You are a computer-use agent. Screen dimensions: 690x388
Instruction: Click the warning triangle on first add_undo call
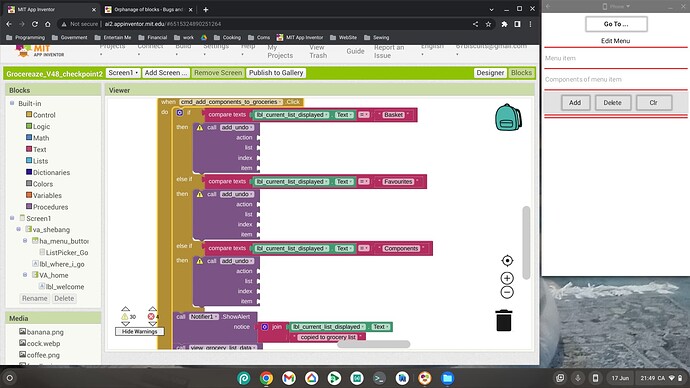click(x=200, y=128)
